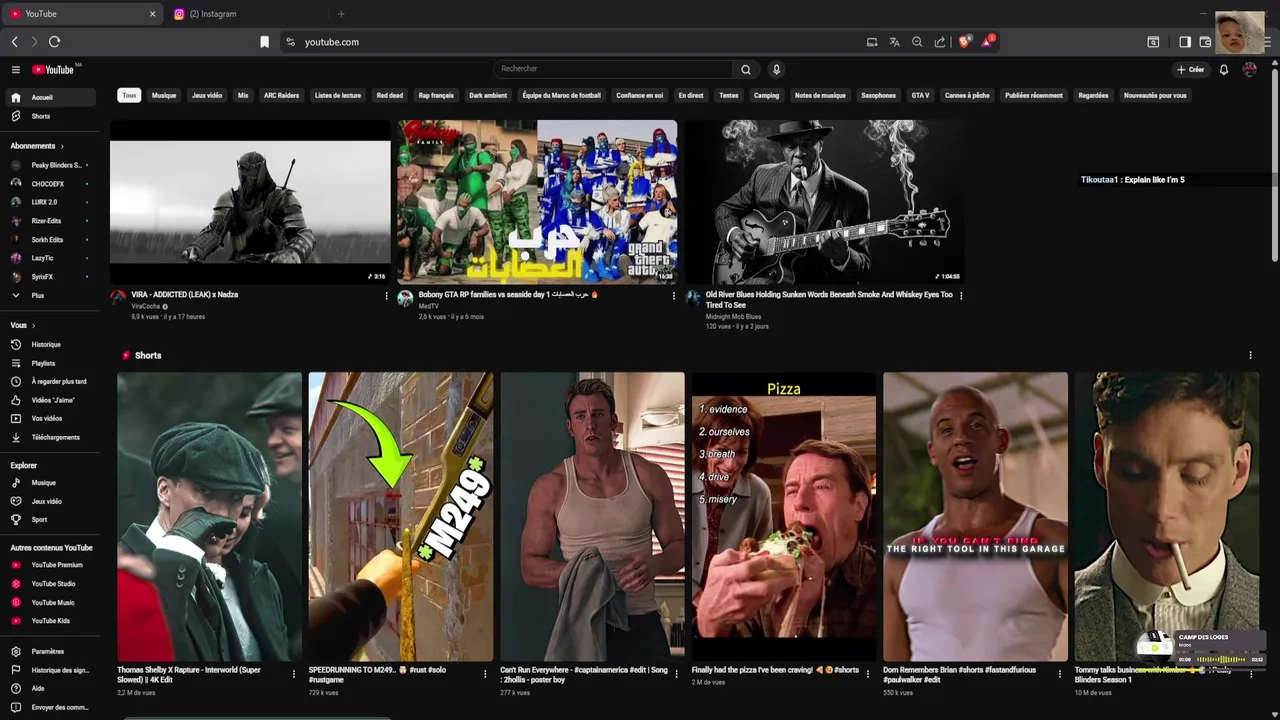Image resolution: width=1280 pixels, height=720 pixels.
Task: Open Brave Shields lion icon
Action: click(965, 42)
